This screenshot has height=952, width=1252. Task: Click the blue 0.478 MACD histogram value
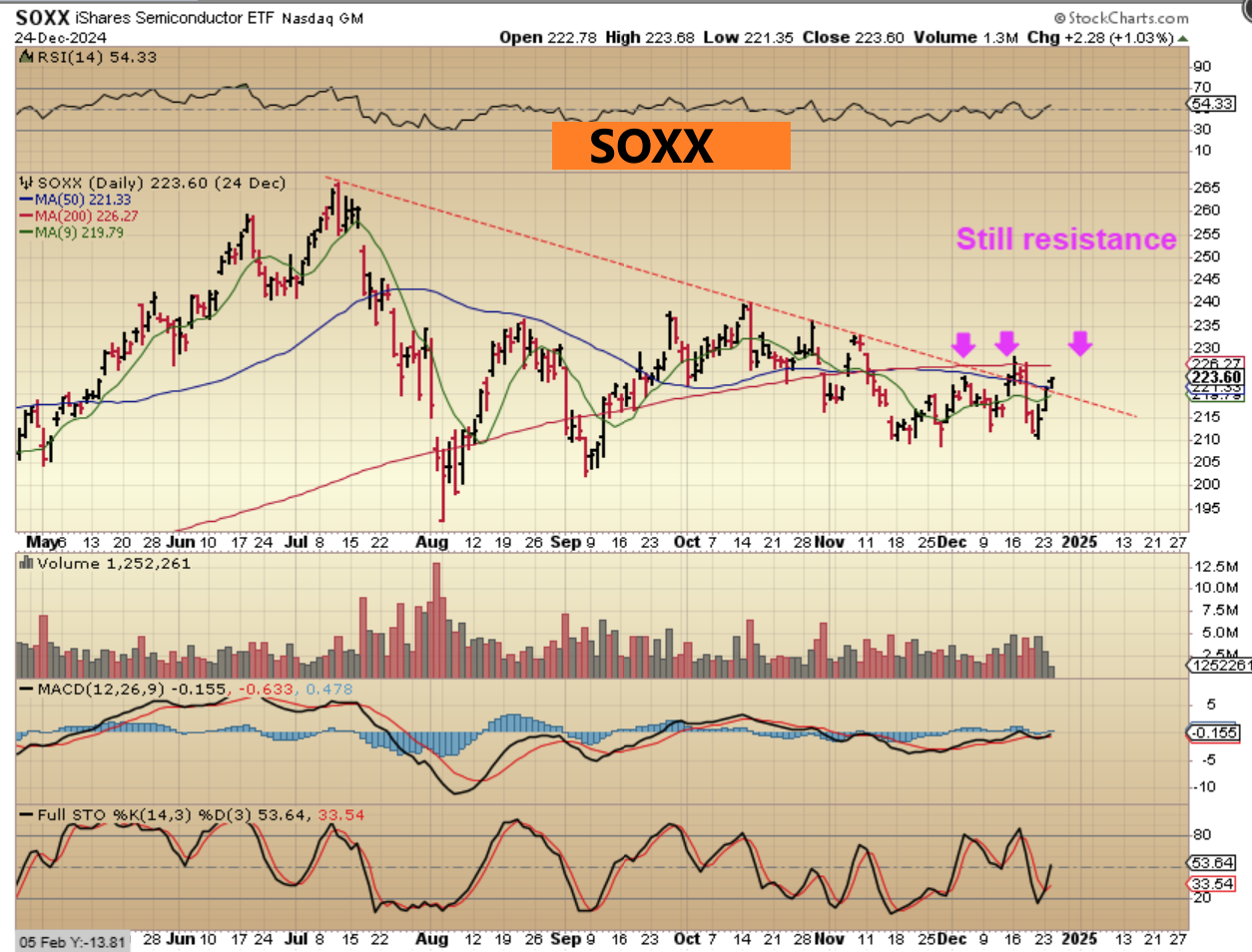click(329, 690)
